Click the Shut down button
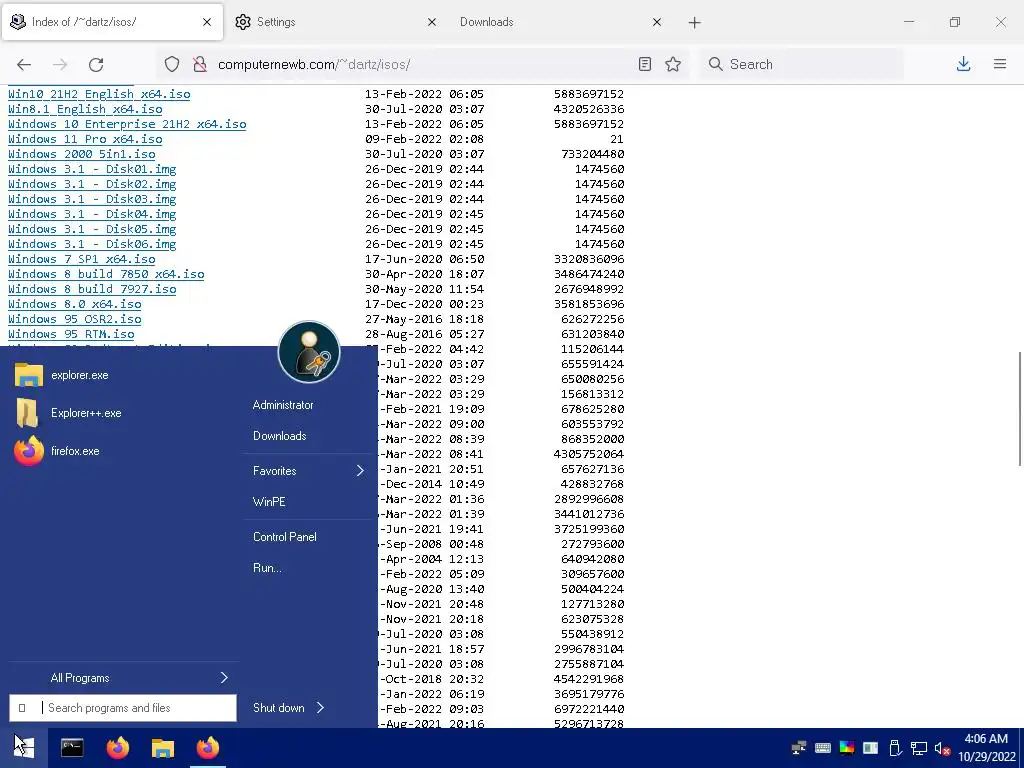This screenshot has height=768, width=1024. [x=278, y=708]
